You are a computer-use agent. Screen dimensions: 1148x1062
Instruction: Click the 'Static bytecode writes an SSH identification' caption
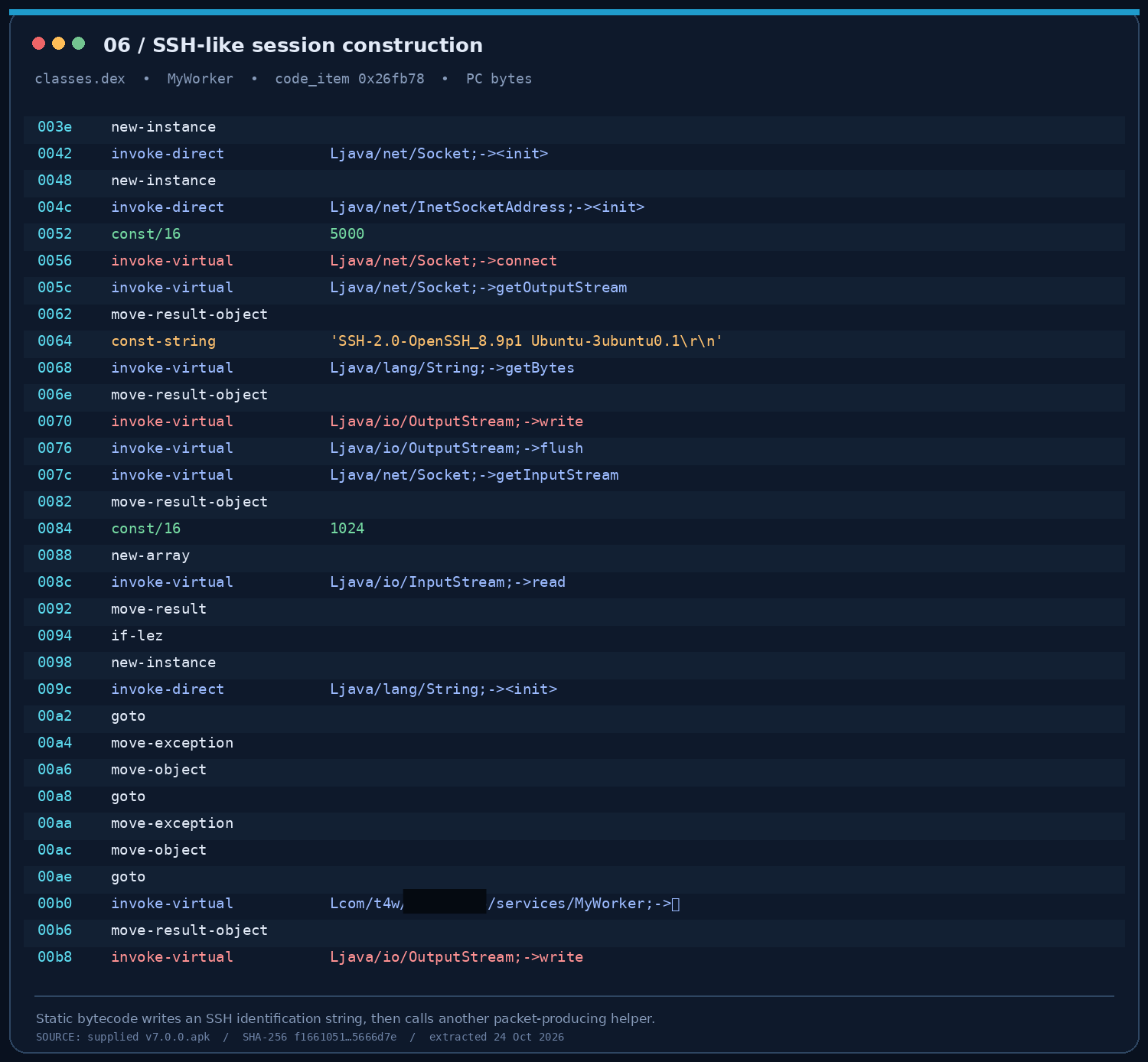point(345,1018)
